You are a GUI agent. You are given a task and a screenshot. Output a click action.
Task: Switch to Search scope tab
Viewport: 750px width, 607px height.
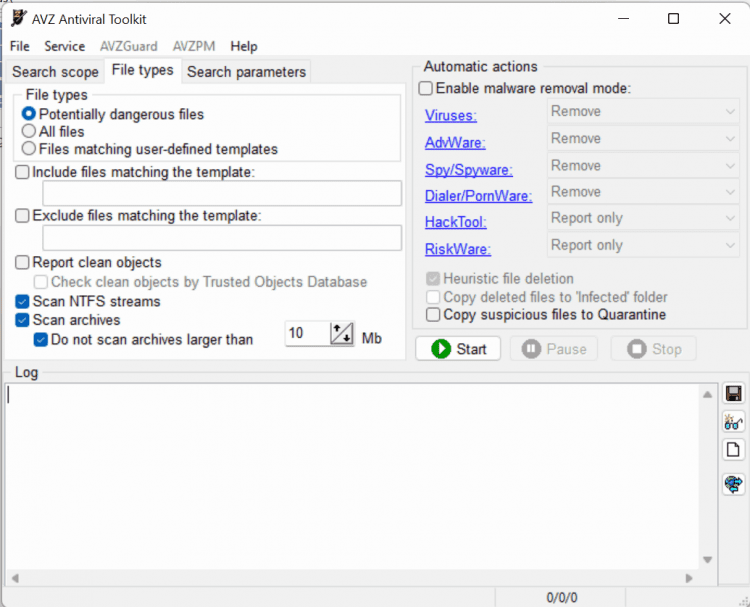(55, 72)
